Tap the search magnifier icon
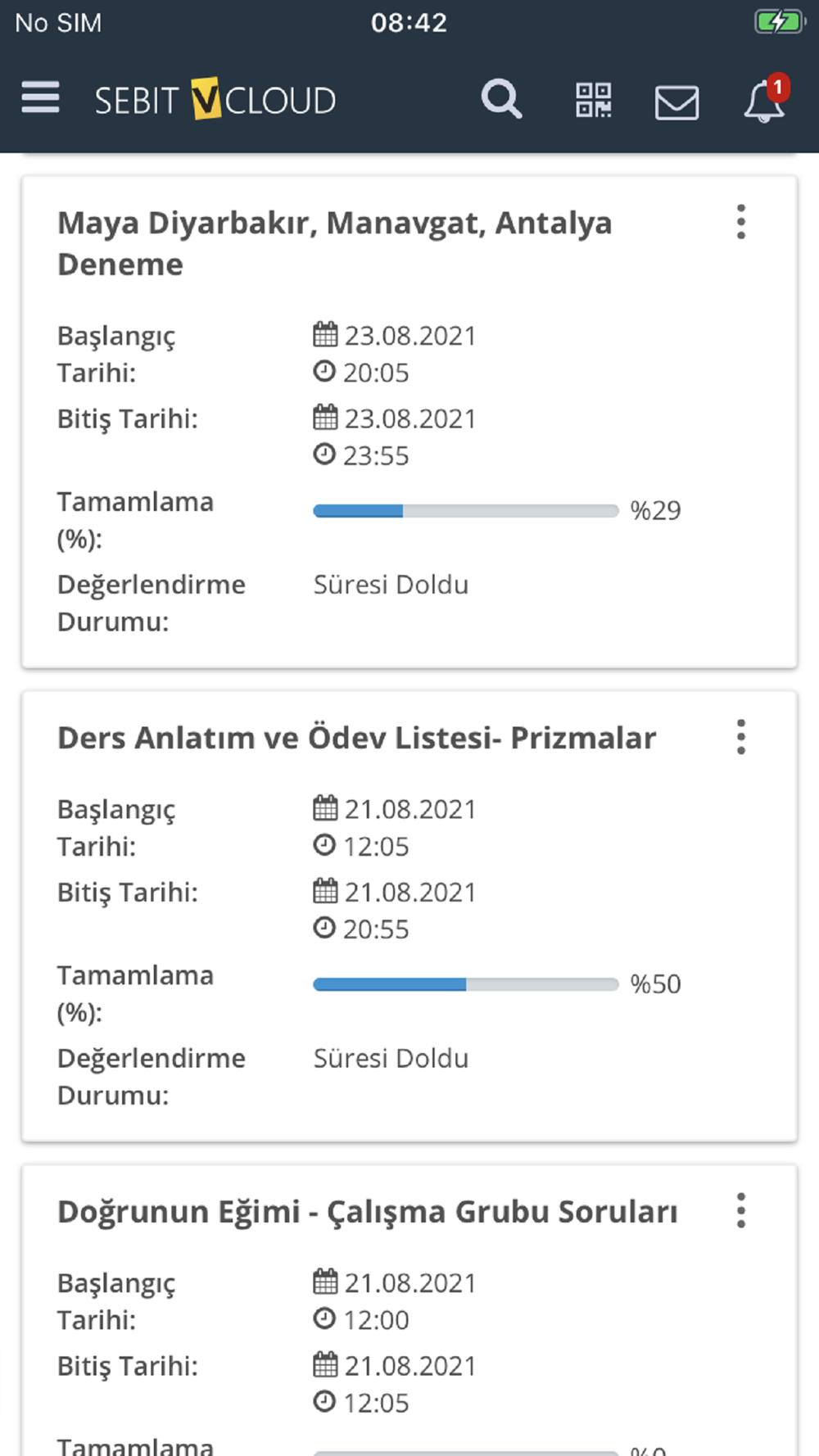 tap(501, 100)
